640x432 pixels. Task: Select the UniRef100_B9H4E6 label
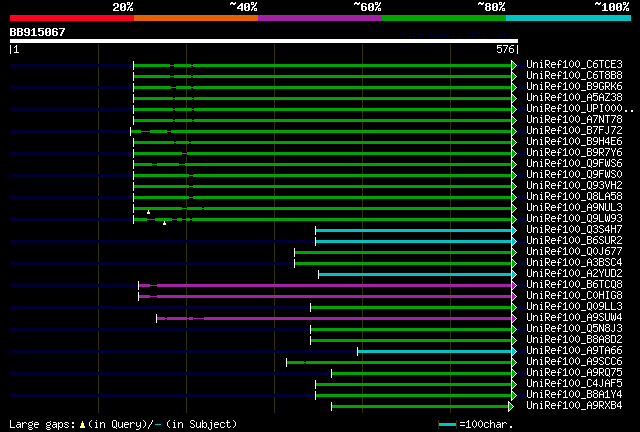[x=574, y=142]
